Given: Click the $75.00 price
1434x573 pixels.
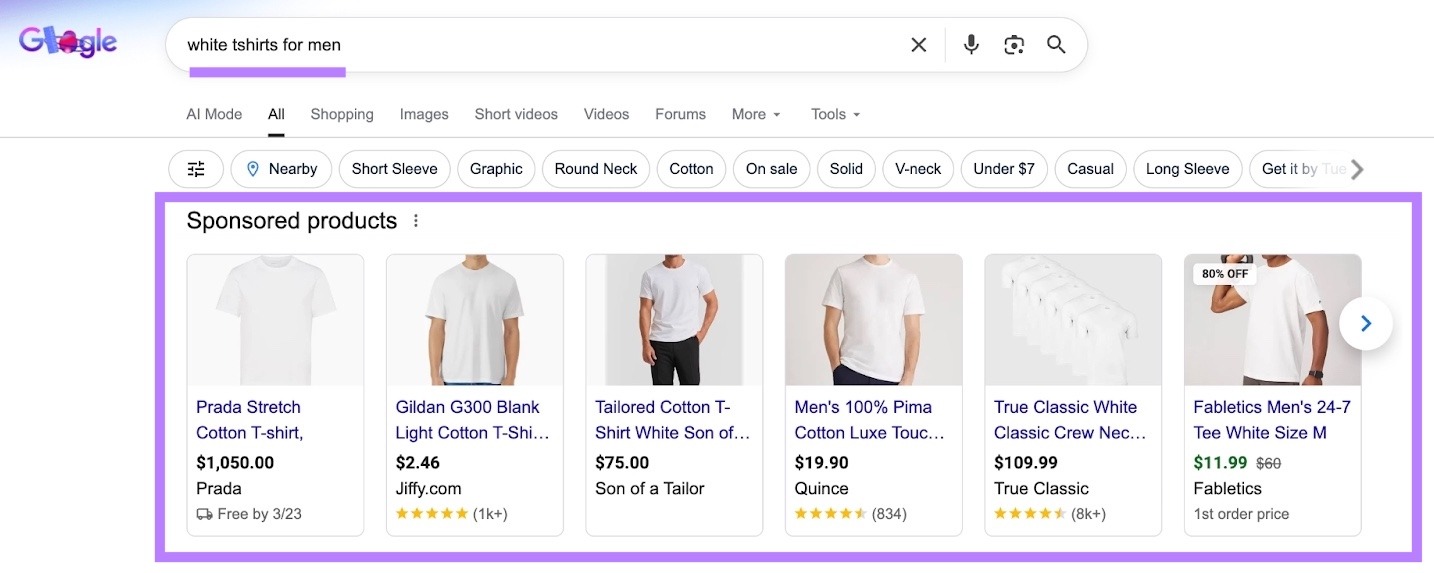Looking at the screenshot, I should pos(622,463).
